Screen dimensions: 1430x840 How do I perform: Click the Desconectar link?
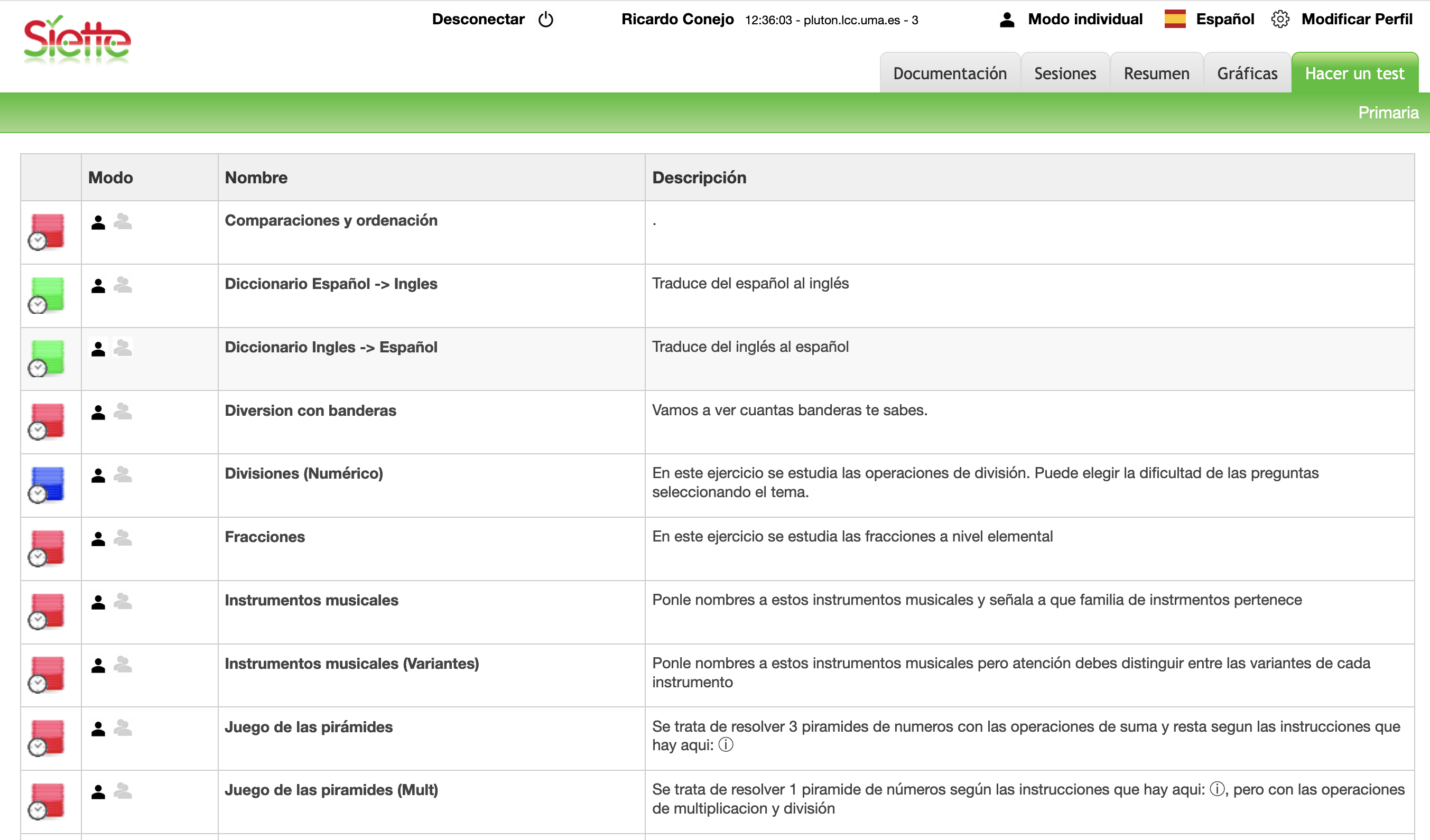478,20
